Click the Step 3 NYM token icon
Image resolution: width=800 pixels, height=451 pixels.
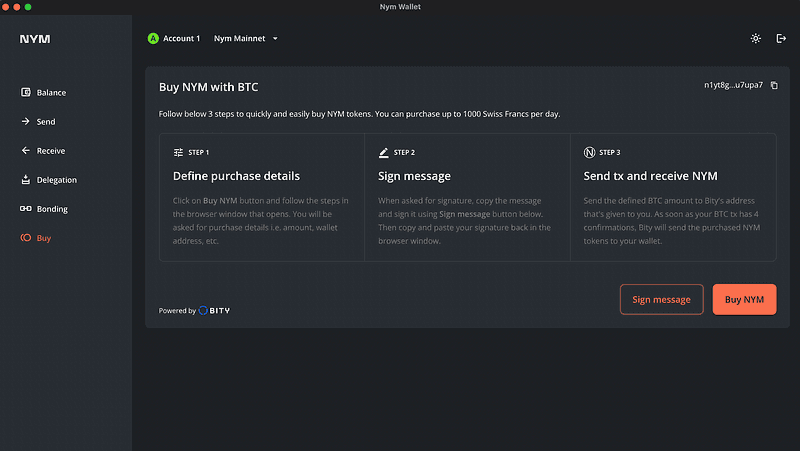589,152
